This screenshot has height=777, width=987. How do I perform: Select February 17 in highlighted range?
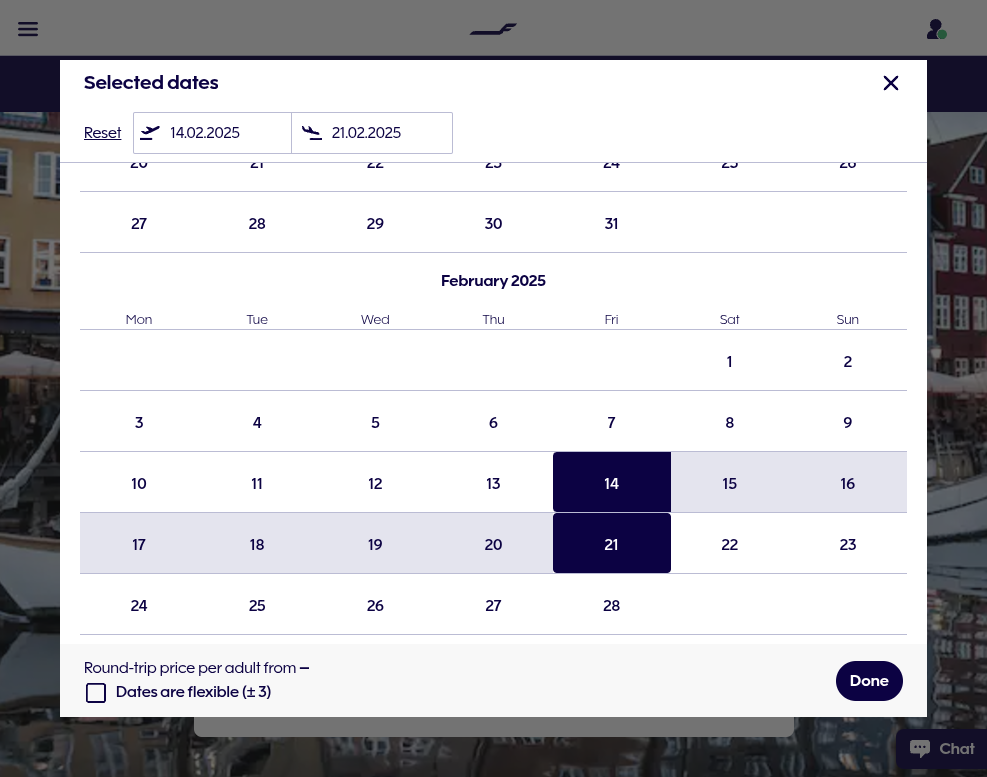pyautogui.click(x=139, y=545)
